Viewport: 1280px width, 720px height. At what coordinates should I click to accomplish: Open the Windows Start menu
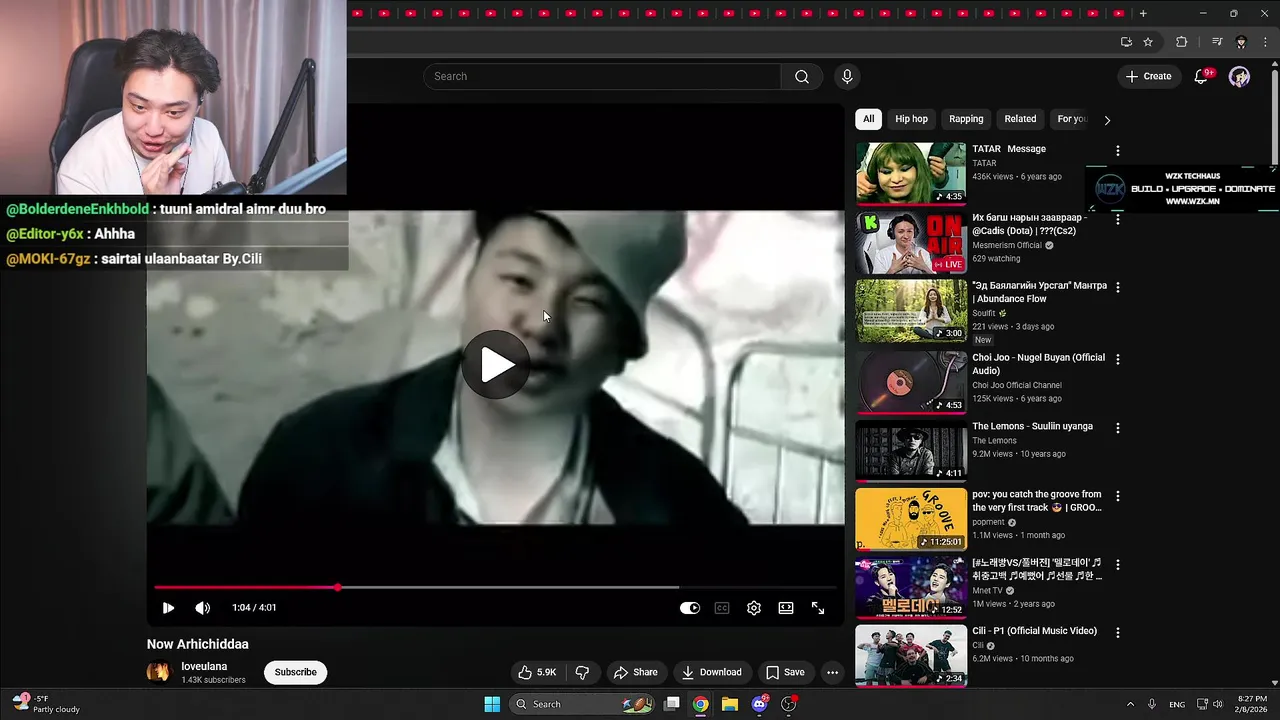coord(492,704)
